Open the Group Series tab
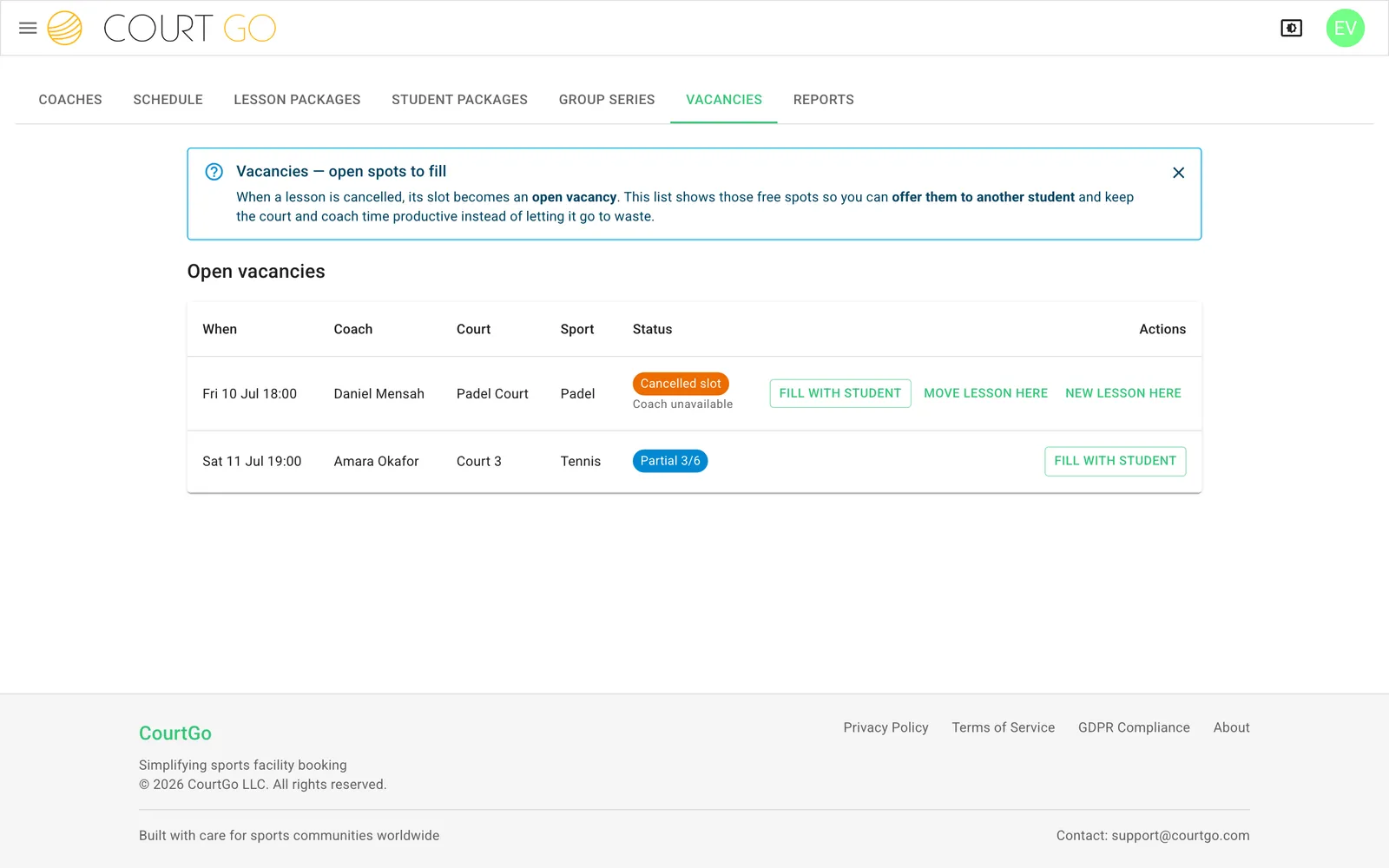The width and height of the screenshot is (1389, 868). 607,100
